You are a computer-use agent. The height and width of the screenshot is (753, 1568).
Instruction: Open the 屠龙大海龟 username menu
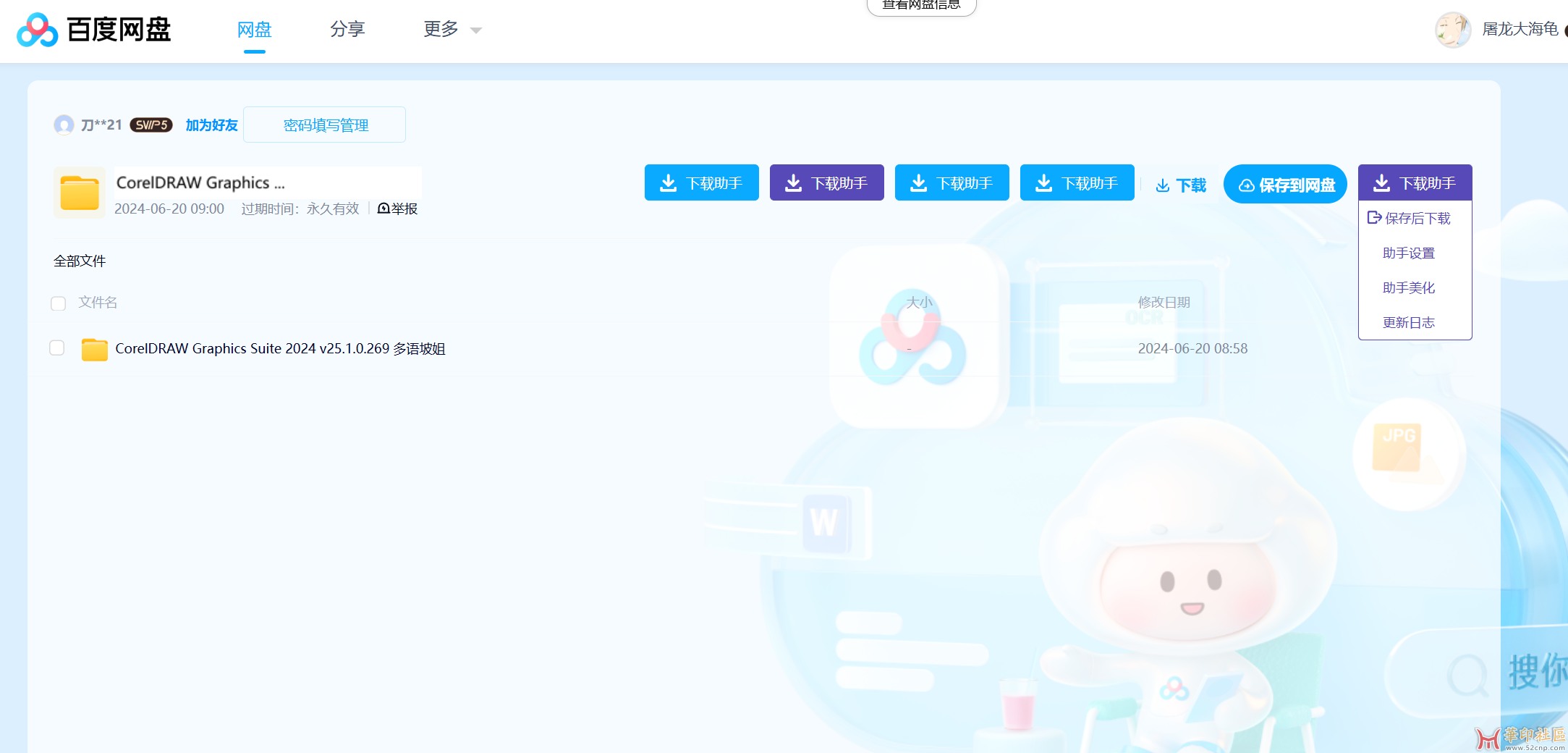click(1520, 29)
